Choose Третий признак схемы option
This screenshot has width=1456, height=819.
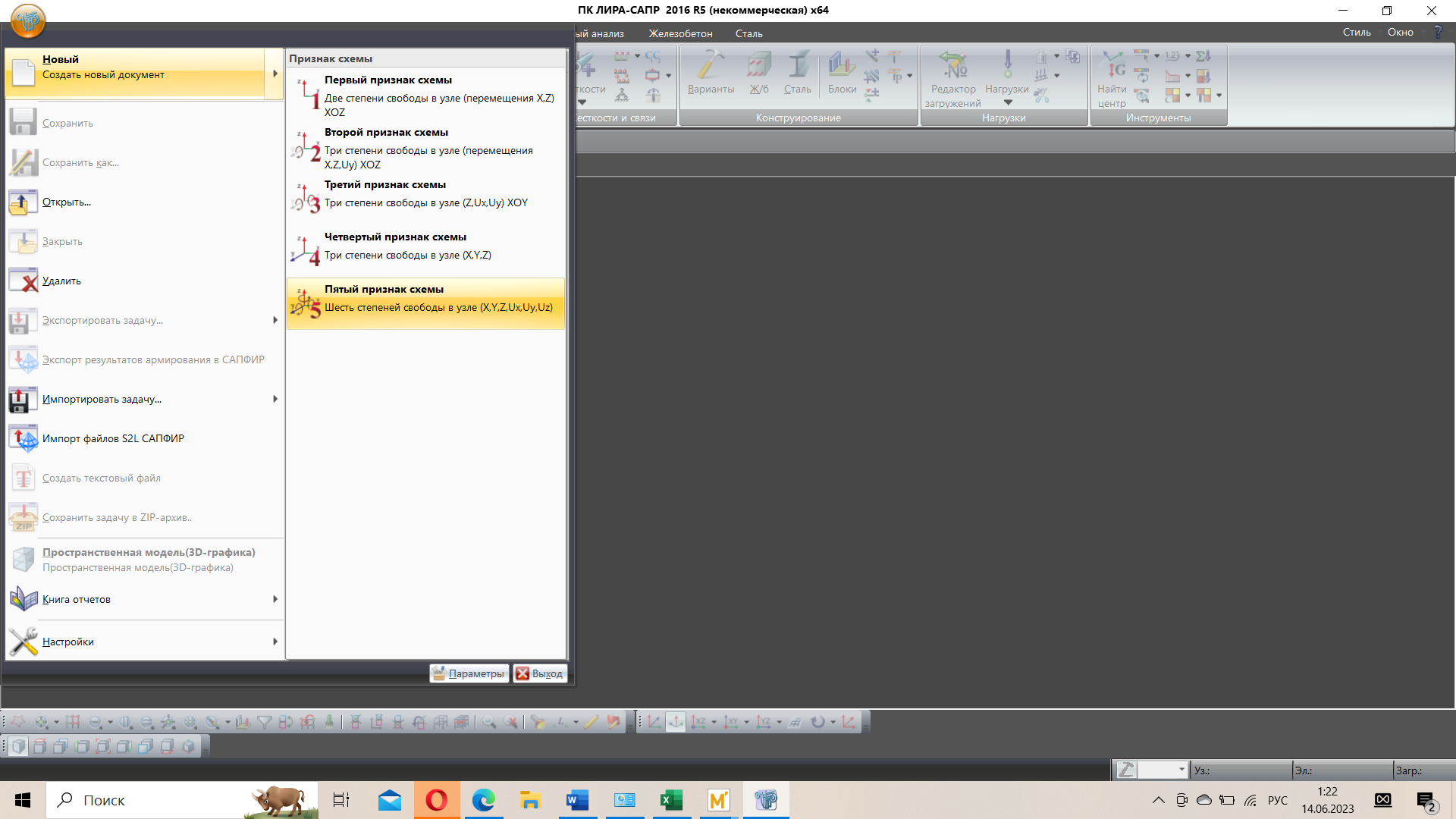pos(426,199)
